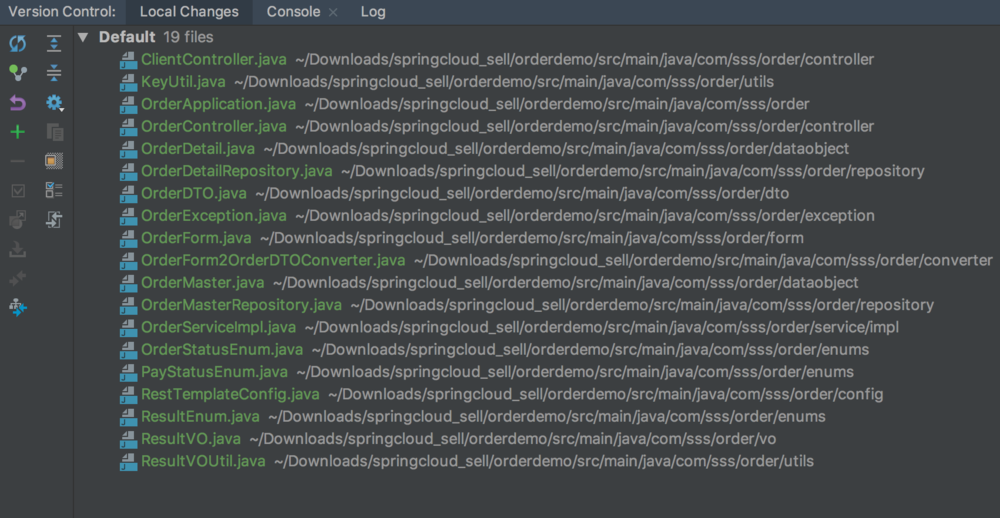Click the Shelve download-tray icon
The height and width of the screenshot is (518, 1000).
click(x=18, y=249)
